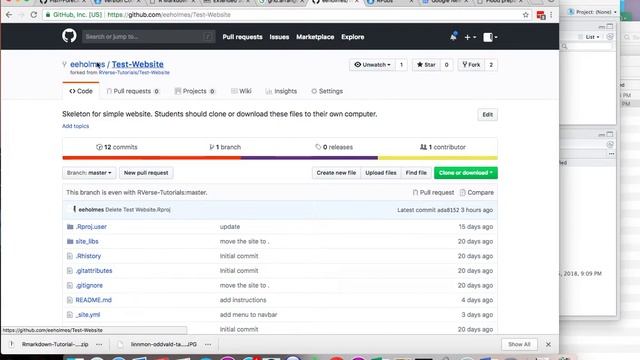640x360 pixels.
Task: Close the downloads bar
Action: [548, 344]
